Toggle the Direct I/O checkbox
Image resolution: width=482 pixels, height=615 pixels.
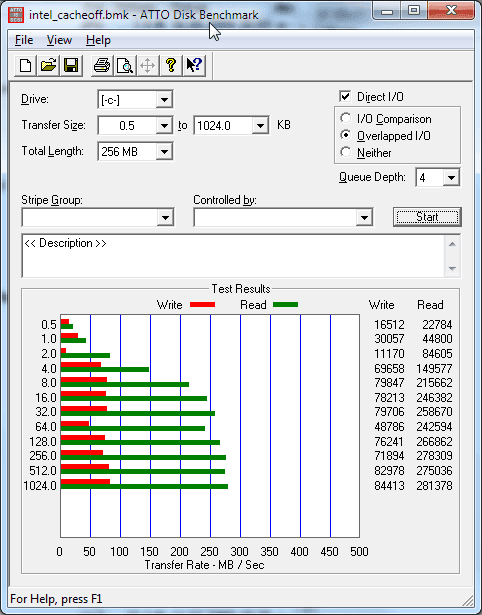[345, 96]
